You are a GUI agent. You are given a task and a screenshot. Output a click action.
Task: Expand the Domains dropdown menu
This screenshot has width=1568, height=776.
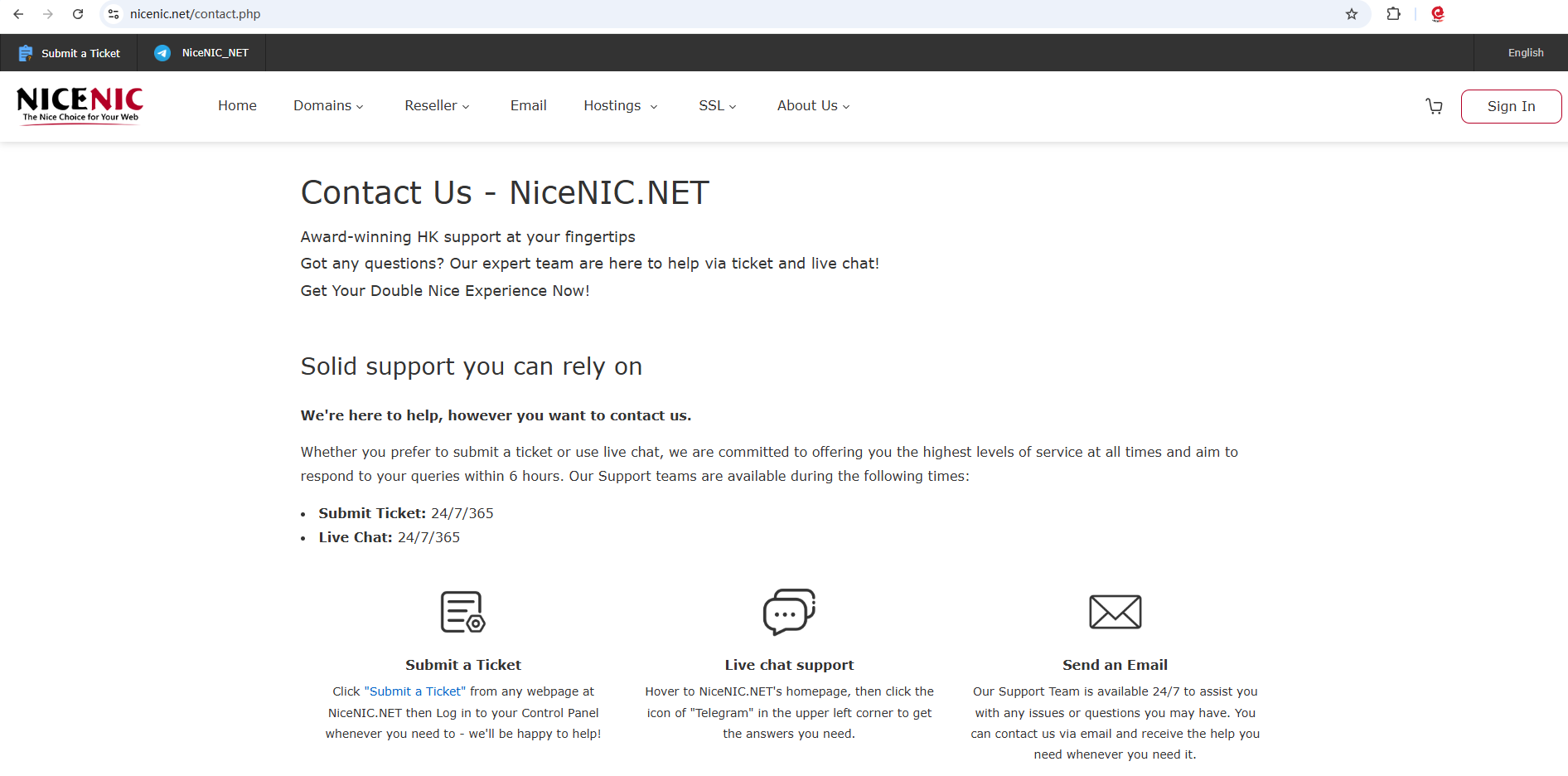[328, 106]
